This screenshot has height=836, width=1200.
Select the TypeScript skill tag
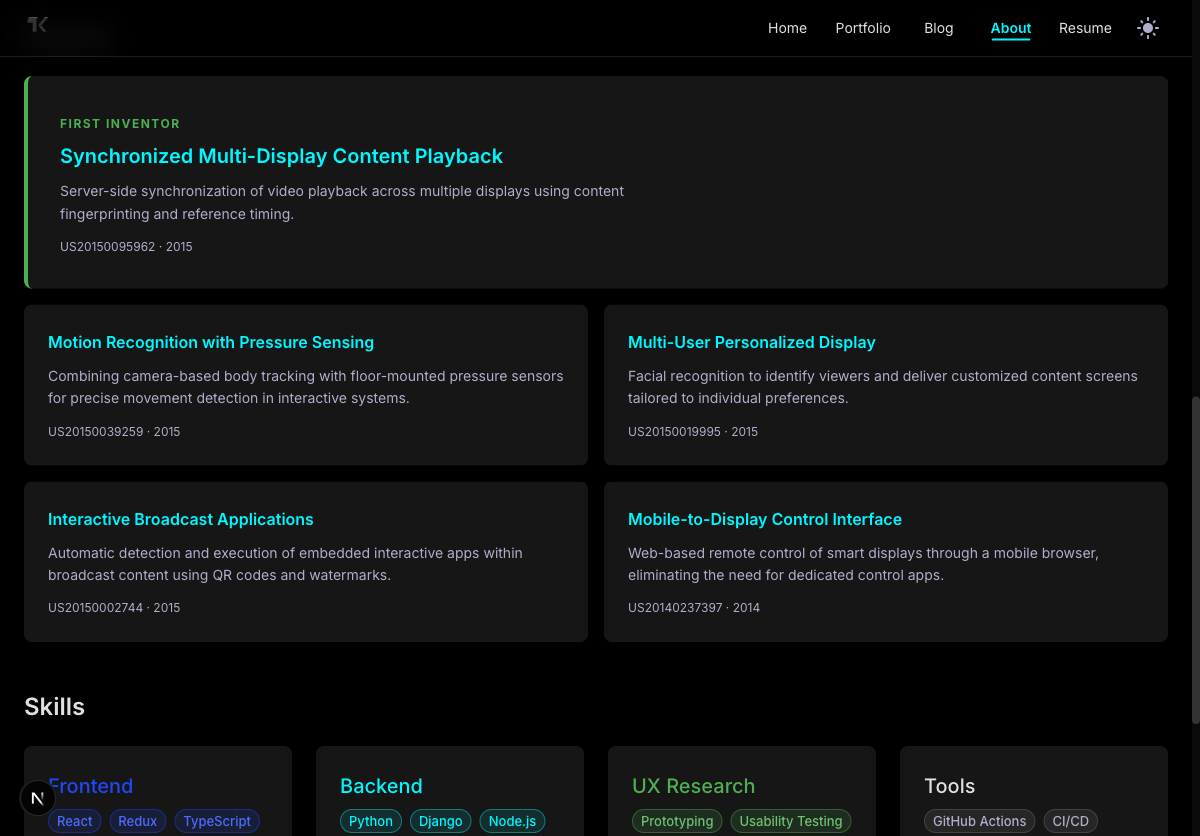(217, 821)
